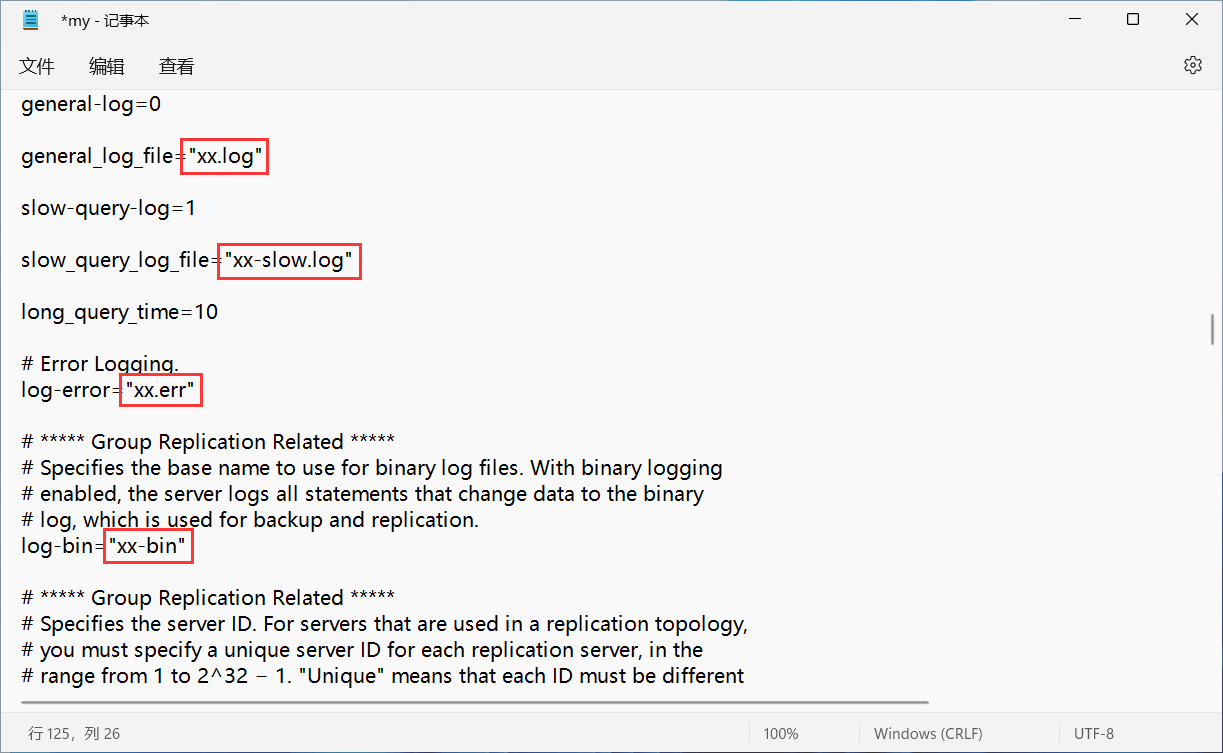The height and width of the screenshot is (753, 1223).
Task: Click the horizontal scrollbar at bottom
Action: coord(475,702)
